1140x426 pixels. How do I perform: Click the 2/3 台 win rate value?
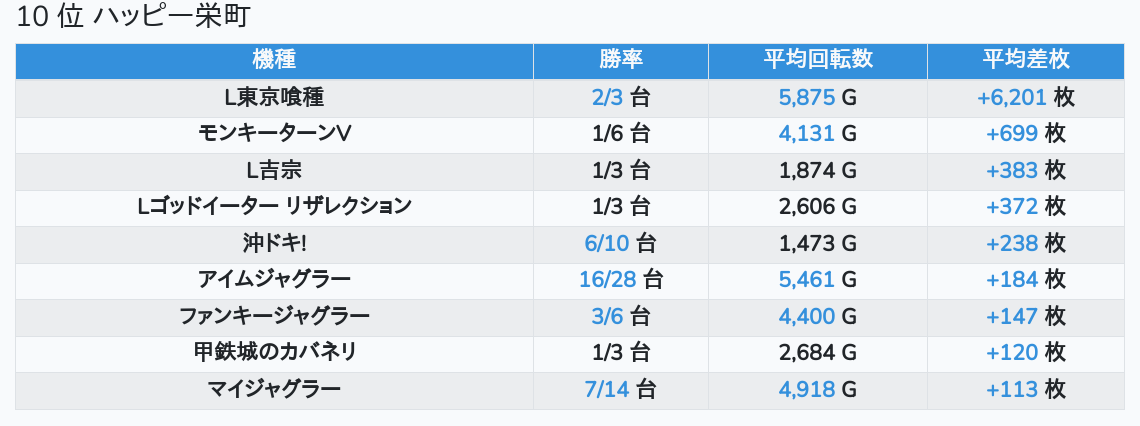pos(621,97)
